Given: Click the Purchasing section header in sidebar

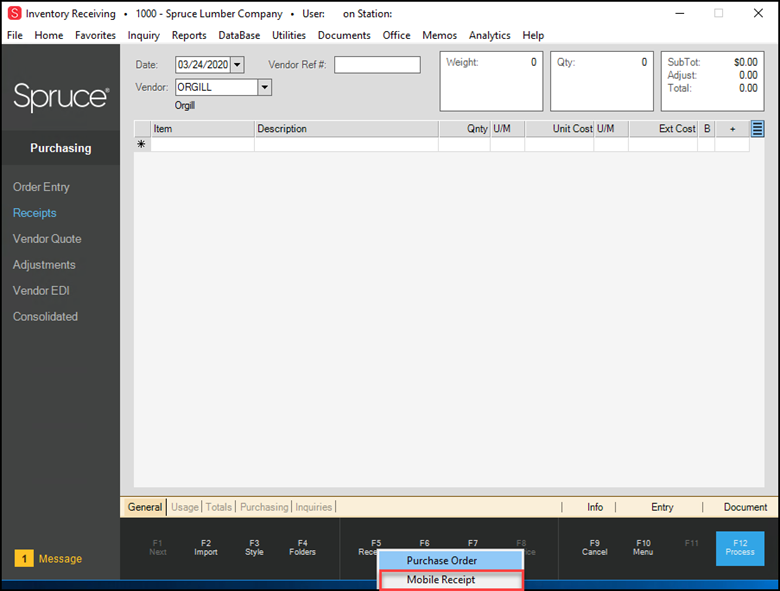Looking at the screenshot, I should click(61, 148).
